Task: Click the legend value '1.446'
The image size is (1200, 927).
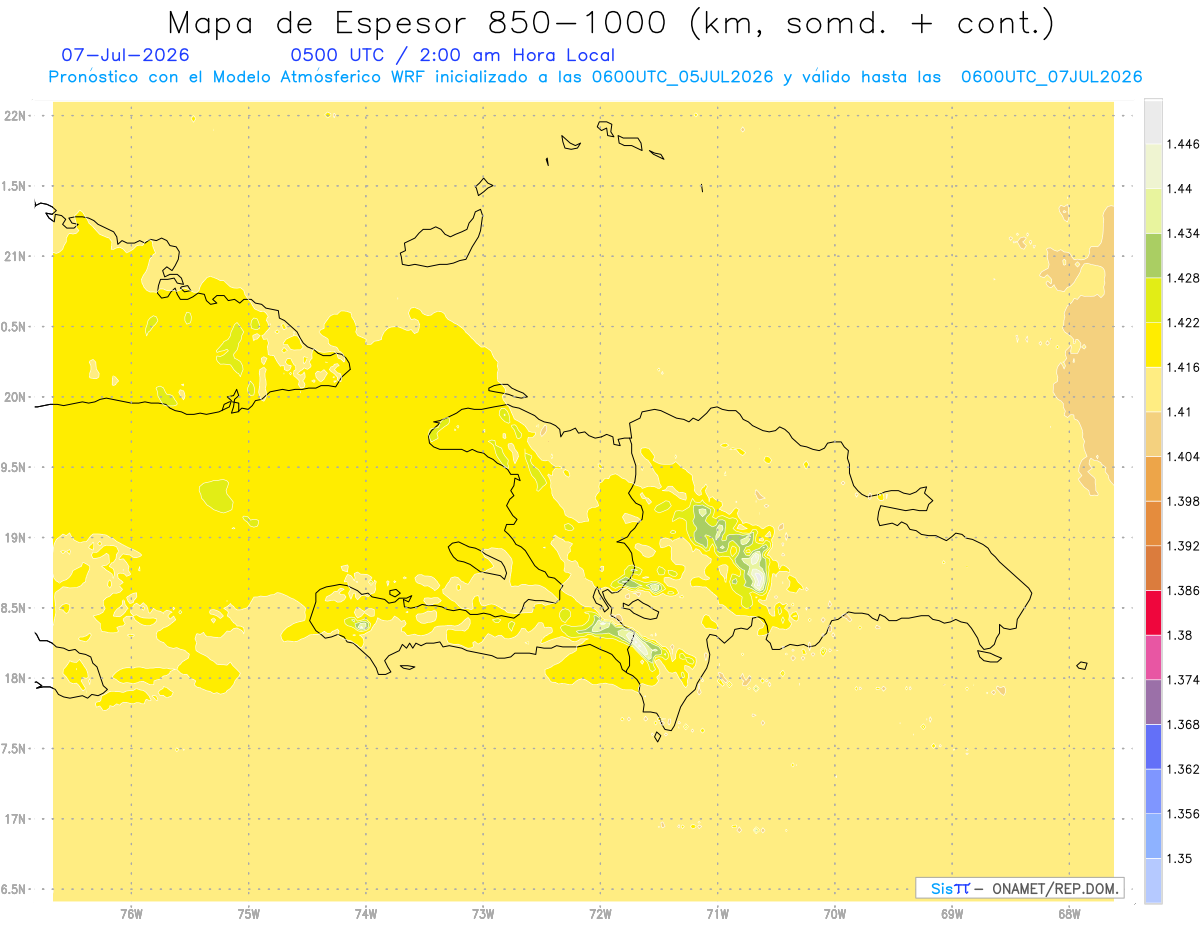Action: [1183, 144]
